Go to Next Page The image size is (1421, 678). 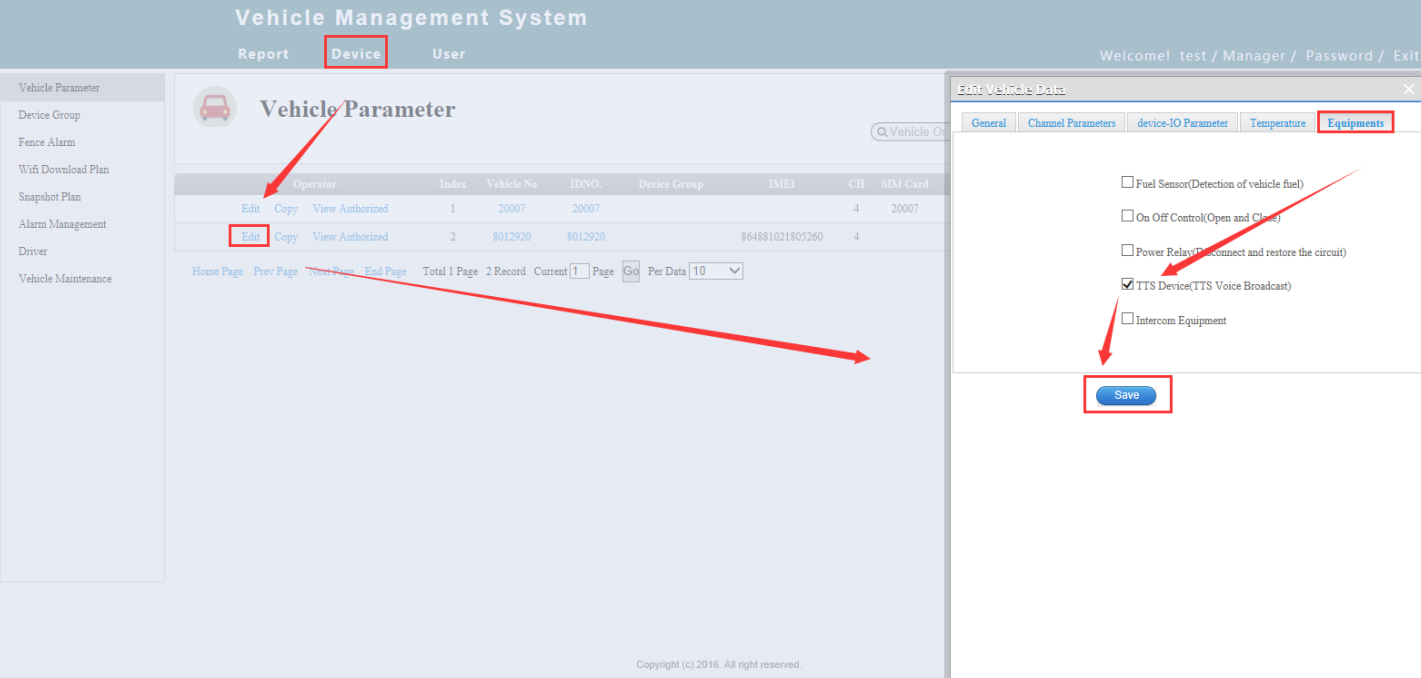coord(331,271)
